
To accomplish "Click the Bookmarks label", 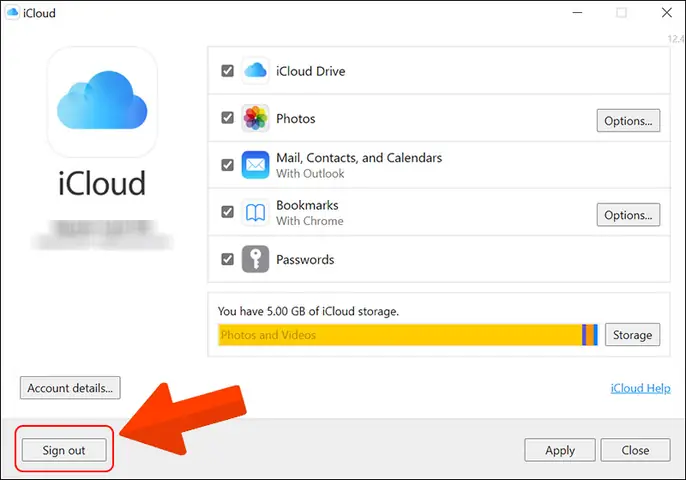I will point(307,205).
